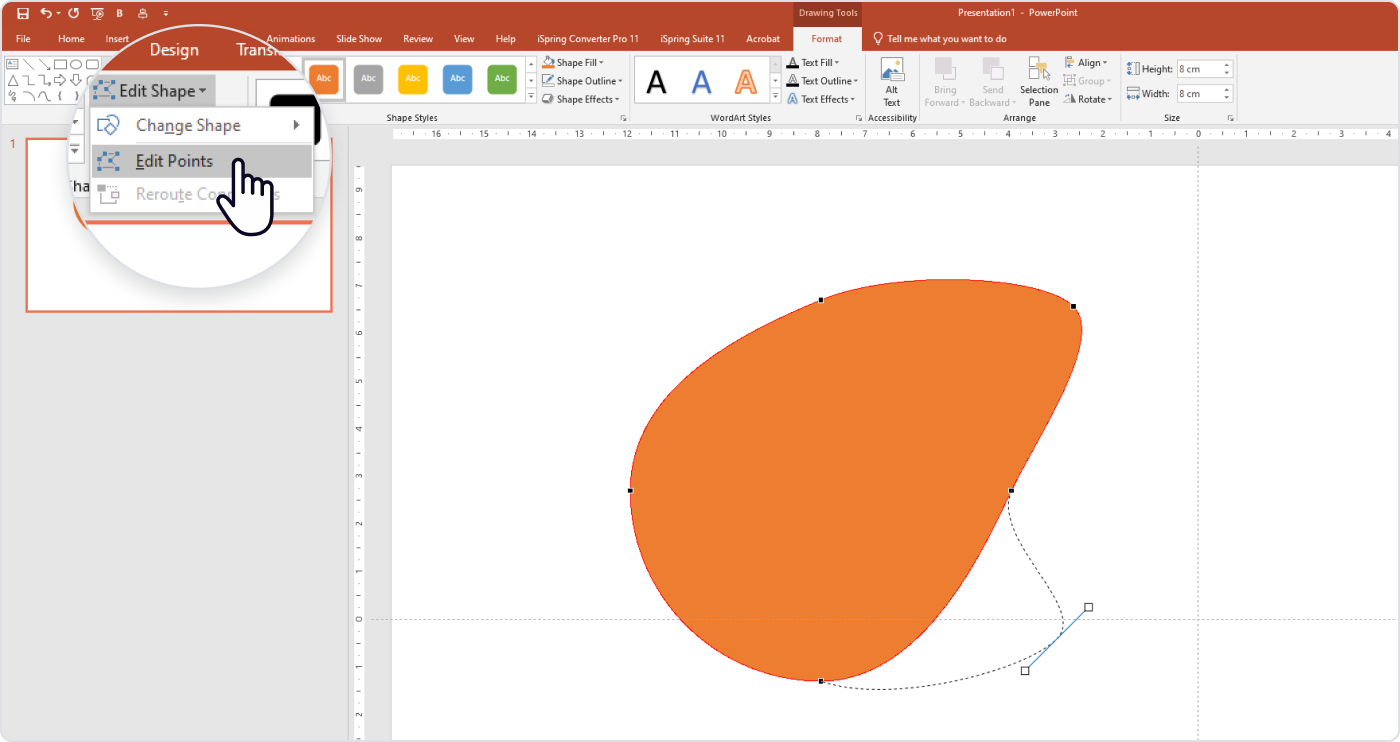Open the File menu
Image resolution: width=1400 pixels, height=742 pixels.
coord(22,38)
